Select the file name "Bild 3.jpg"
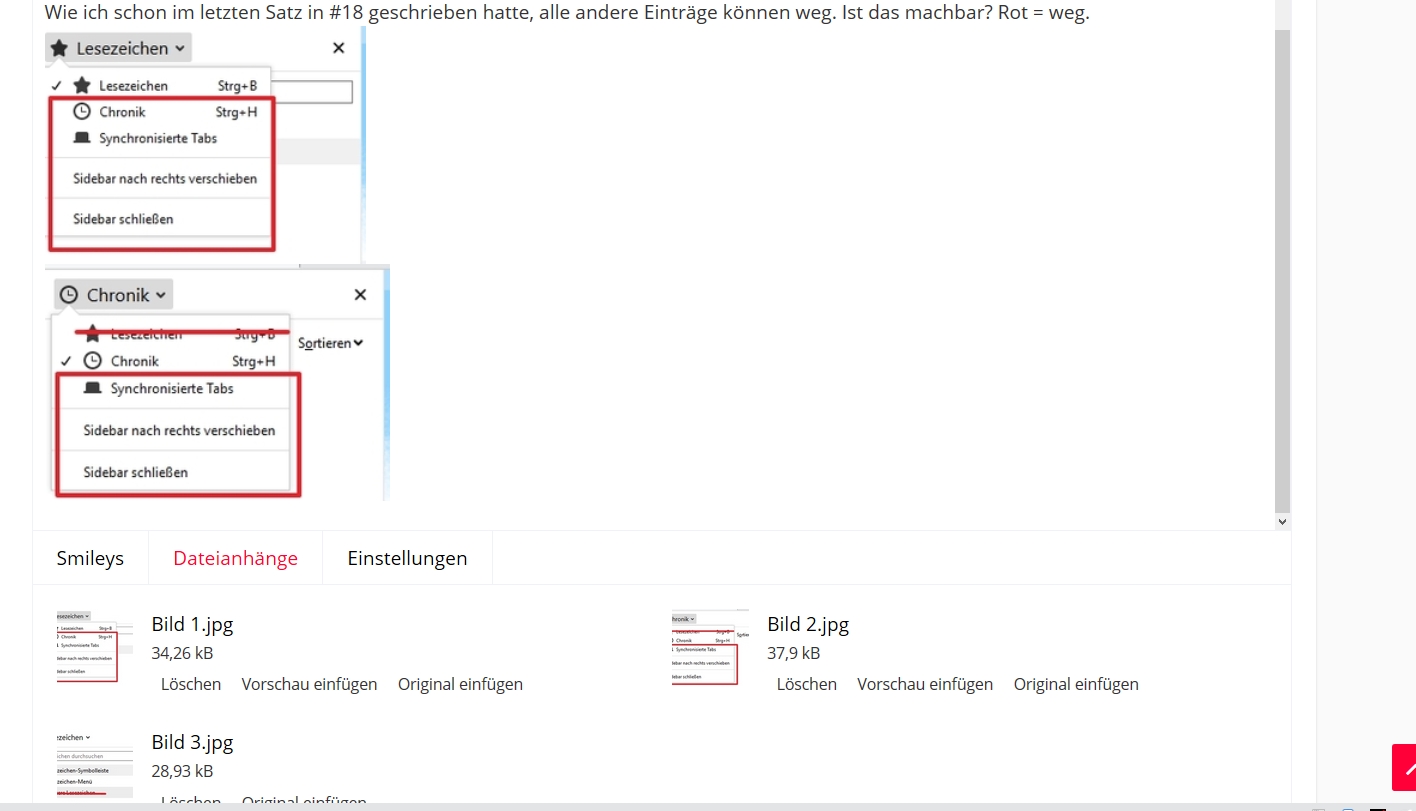The height and width of the screenshot is (811, 1416). [x=192, y=742]
